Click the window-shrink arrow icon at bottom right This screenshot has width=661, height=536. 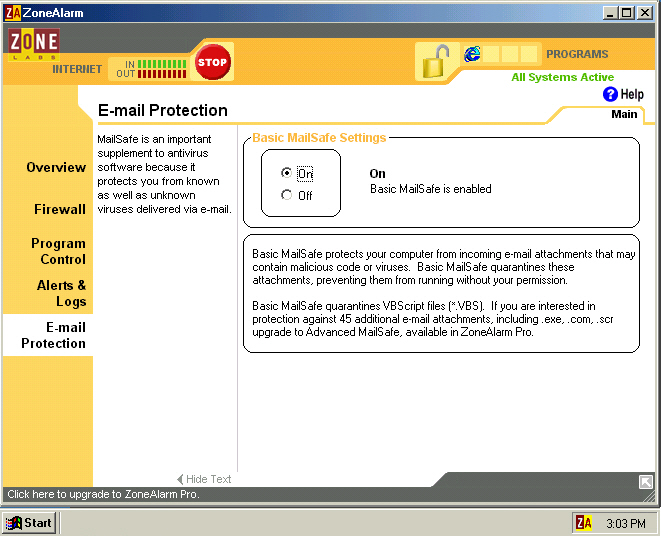tap(645, 482)
